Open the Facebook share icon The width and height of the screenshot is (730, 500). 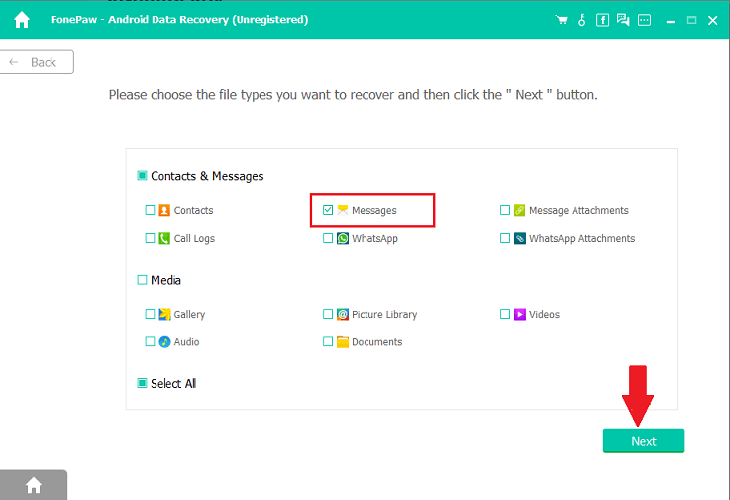[x=602, y=20]
